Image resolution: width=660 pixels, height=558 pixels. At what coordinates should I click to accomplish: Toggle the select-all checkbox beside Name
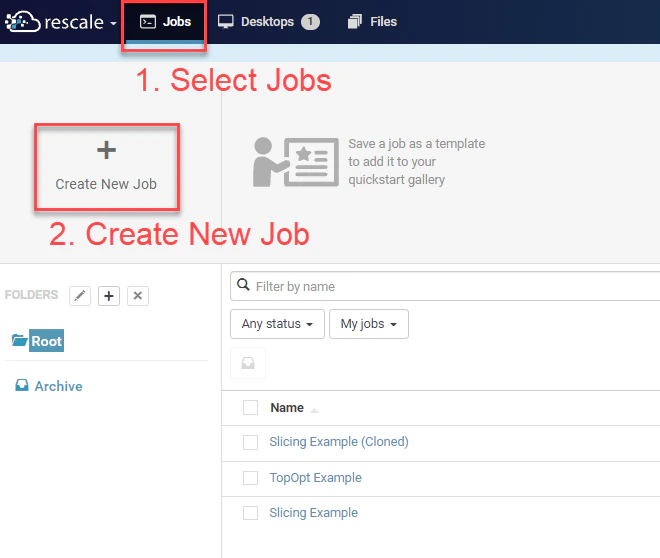(x=250, y=408)
